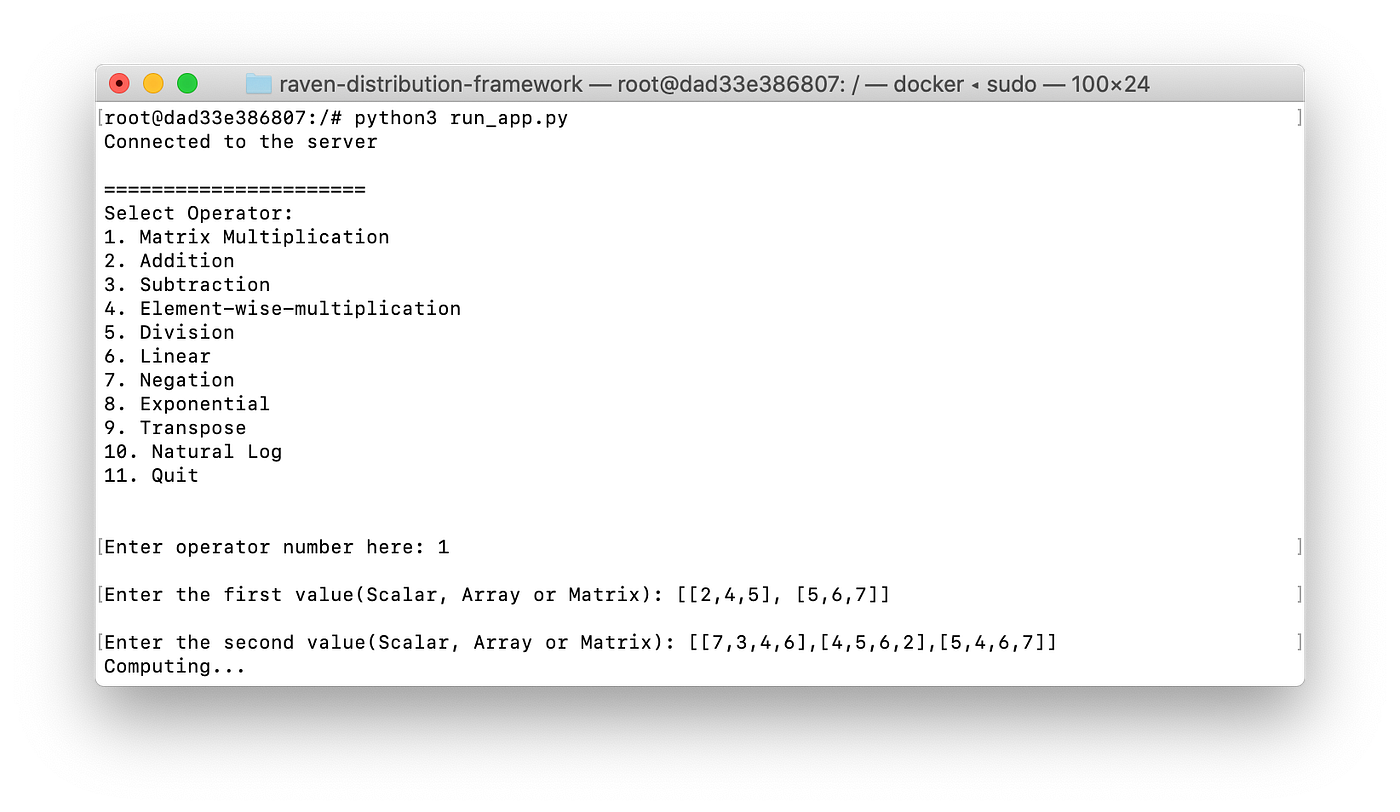Select the Matrix Multiplication menu option
Image resolution: width=1400 pixels, height=812 pixels.
(x=246, y=237)
